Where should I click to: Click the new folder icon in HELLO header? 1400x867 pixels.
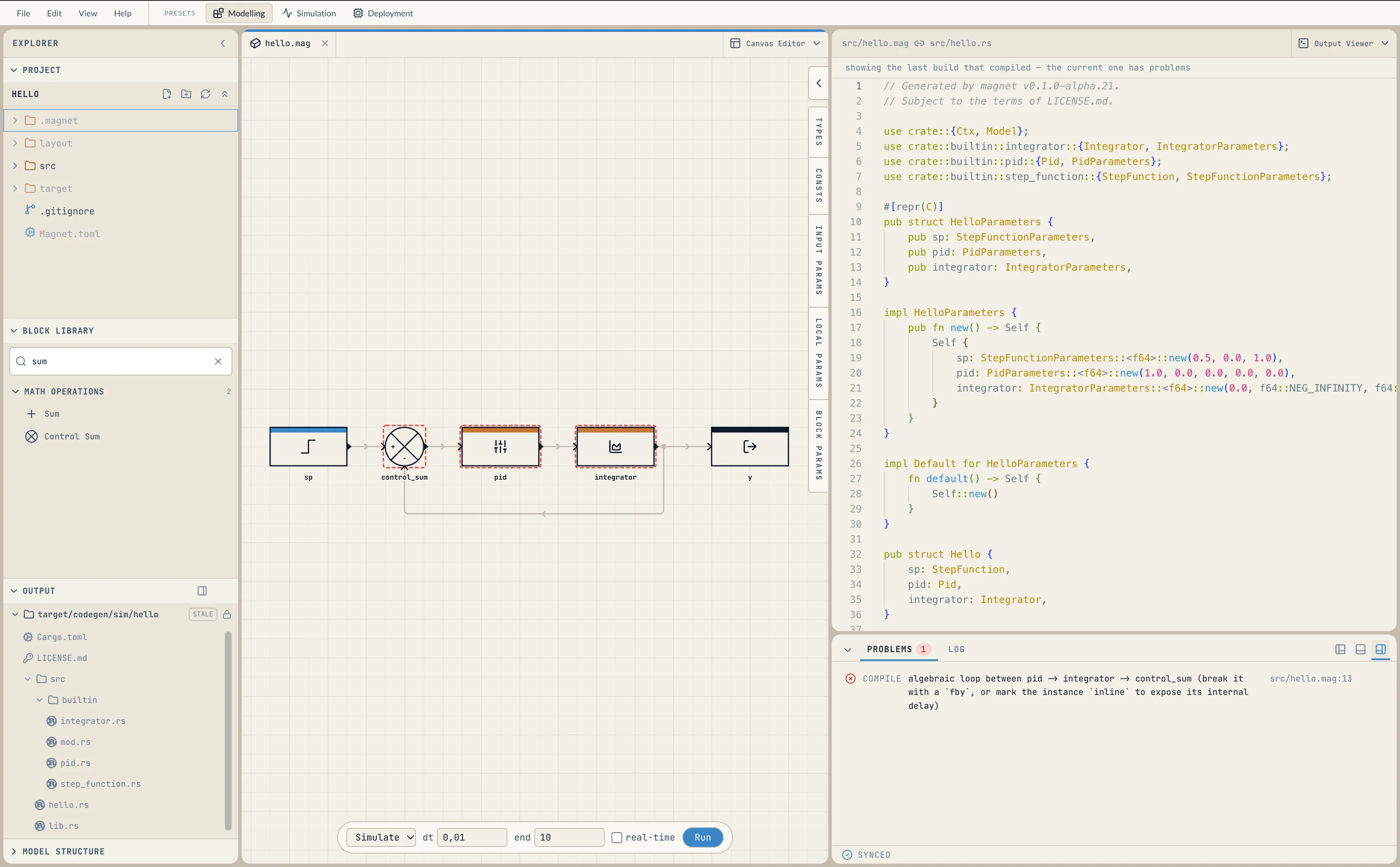tap(186, 94)
